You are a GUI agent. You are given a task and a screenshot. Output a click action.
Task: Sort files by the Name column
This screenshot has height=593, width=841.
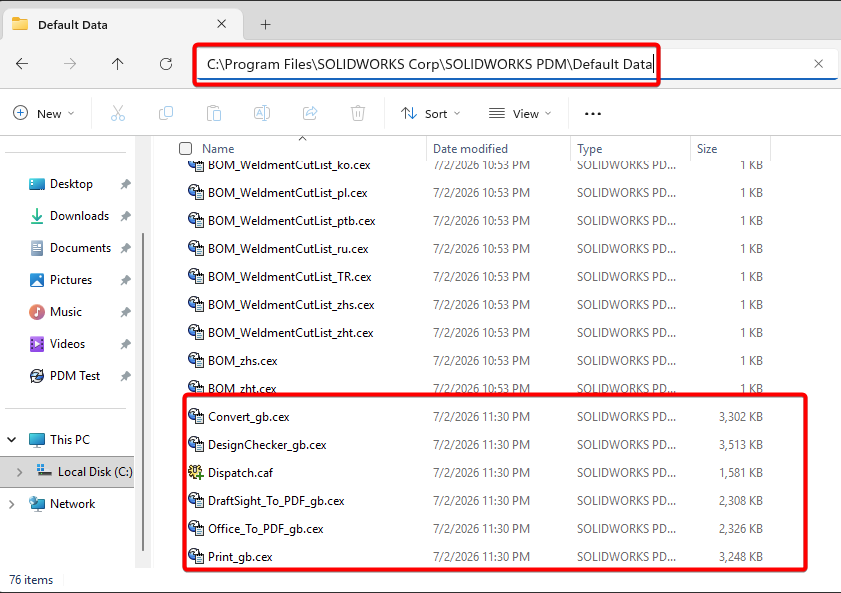[x=218, y=149]
